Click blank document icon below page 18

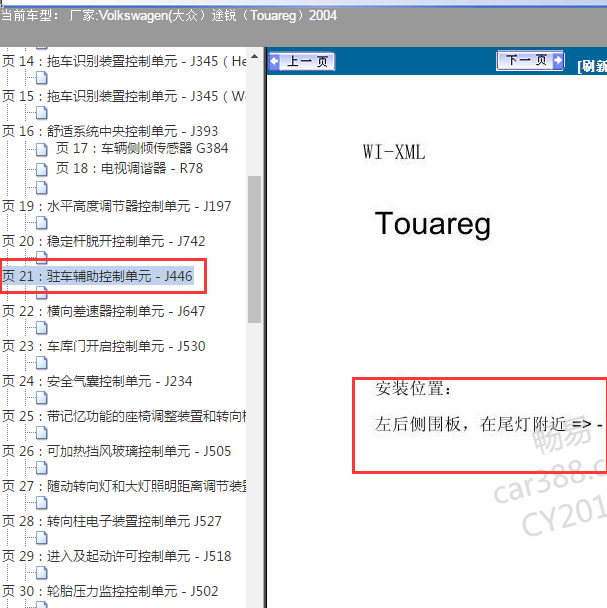[42, 187]
